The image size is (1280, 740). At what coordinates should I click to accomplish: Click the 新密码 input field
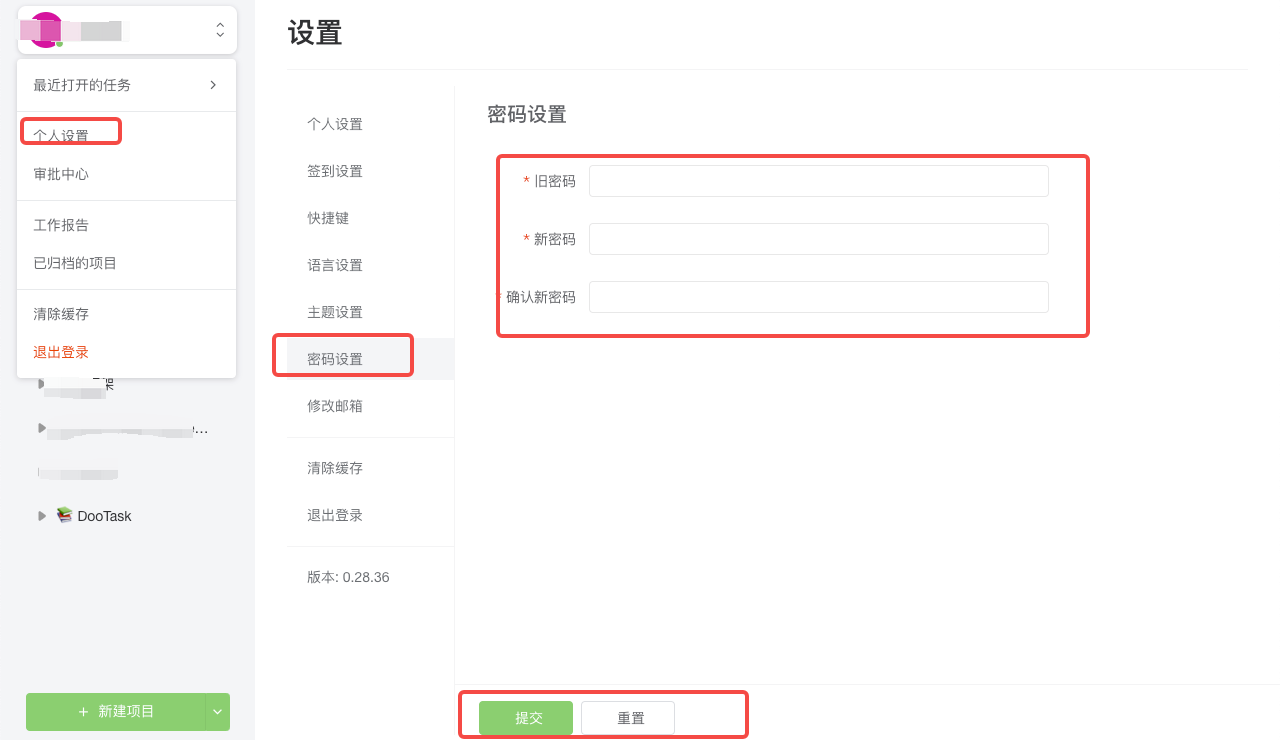pyautogui.click(x=818, y=238)
